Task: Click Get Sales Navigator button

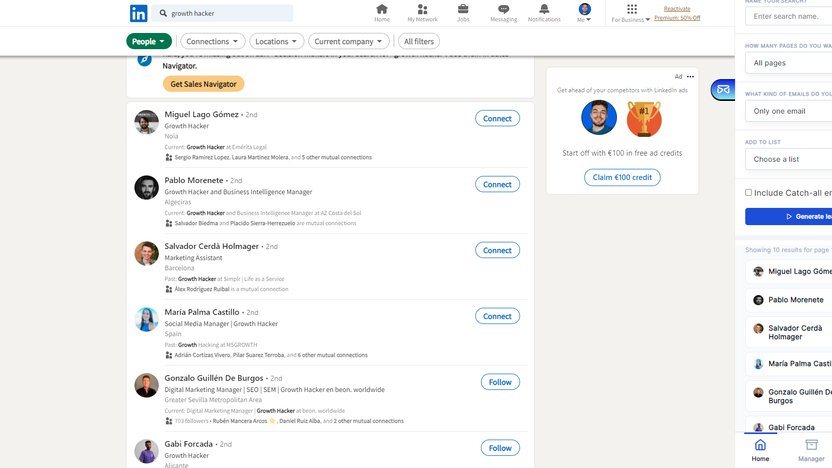Action: pos(203,84)
